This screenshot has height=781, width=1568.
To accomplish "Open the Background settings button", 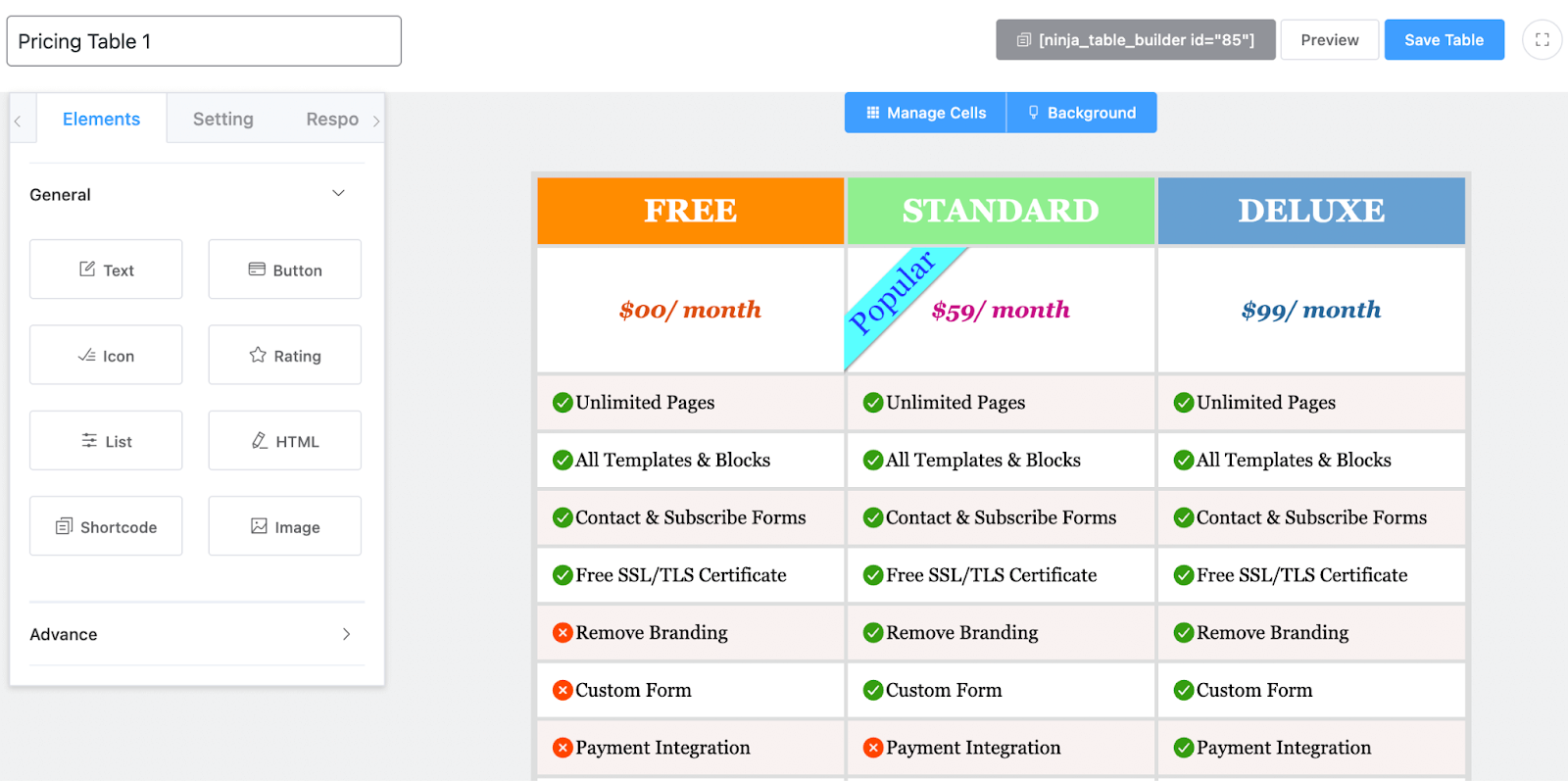I will [1082, 113].
